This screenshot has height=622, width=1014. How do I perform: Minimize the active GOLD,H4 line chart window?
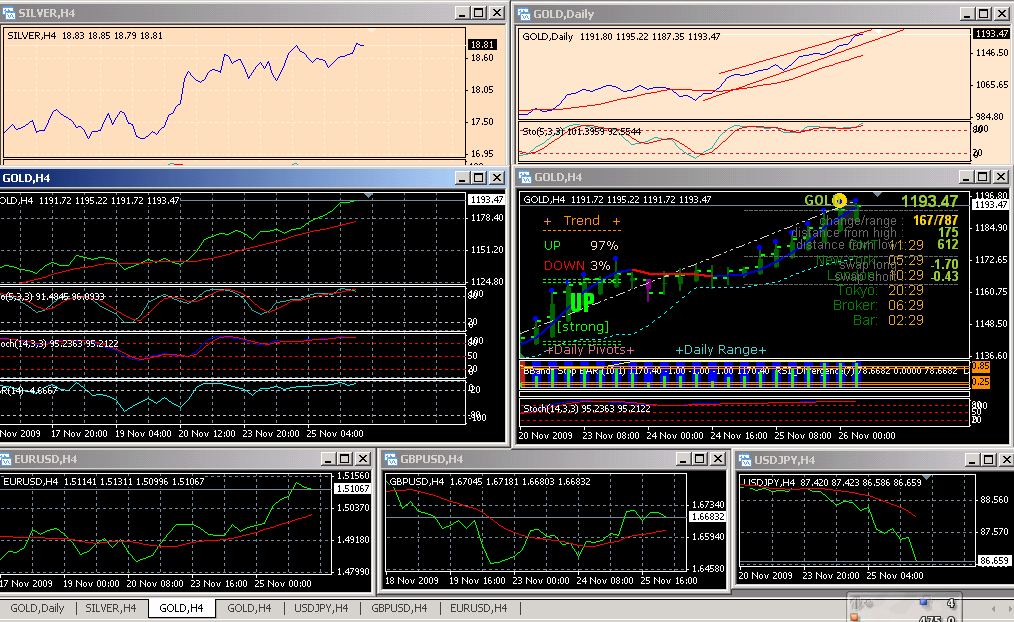(462, 178)
